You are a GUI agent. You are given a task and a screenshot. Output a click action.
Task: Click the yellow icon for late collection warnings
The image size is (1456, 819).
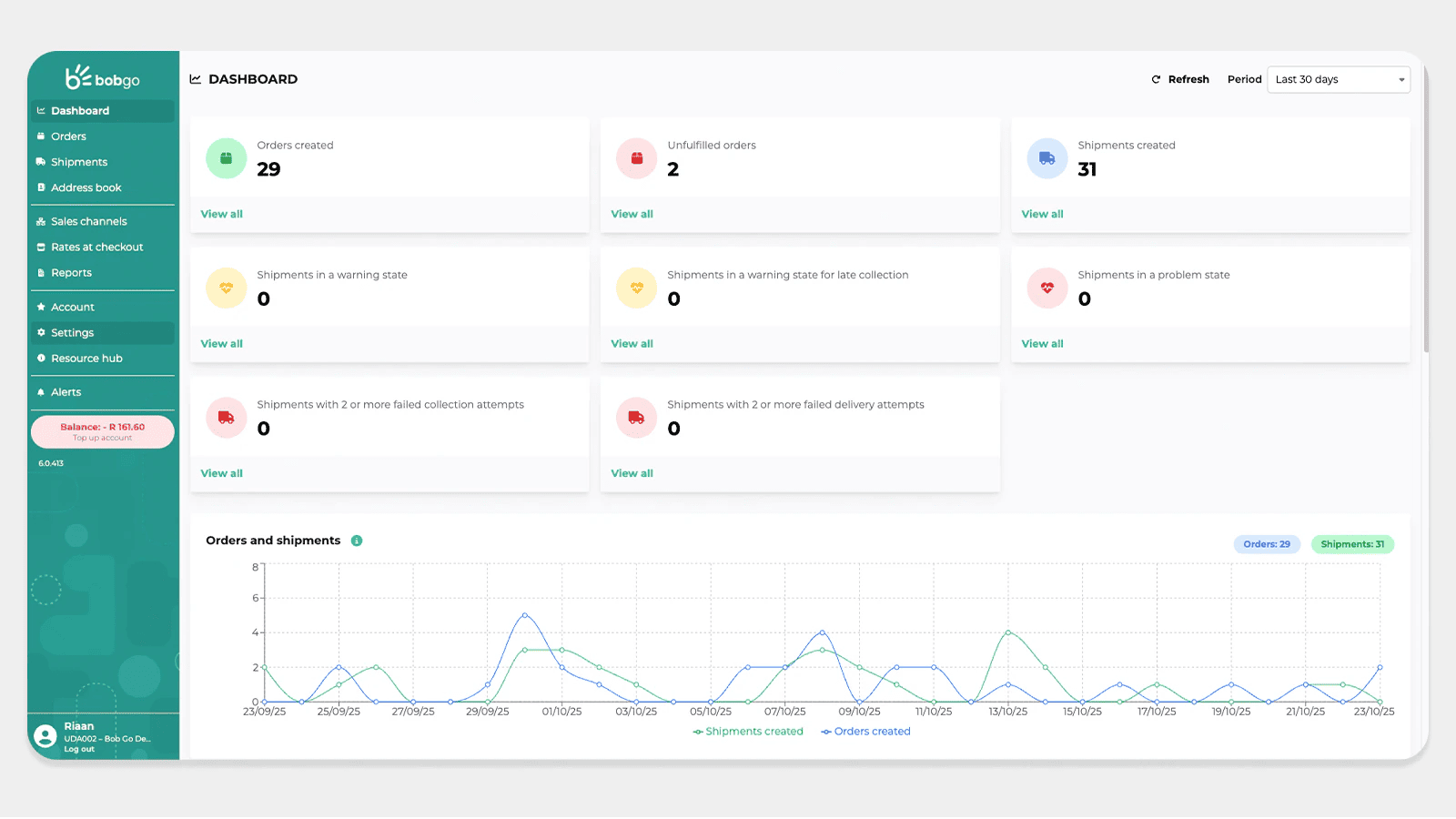pos(637,288)
